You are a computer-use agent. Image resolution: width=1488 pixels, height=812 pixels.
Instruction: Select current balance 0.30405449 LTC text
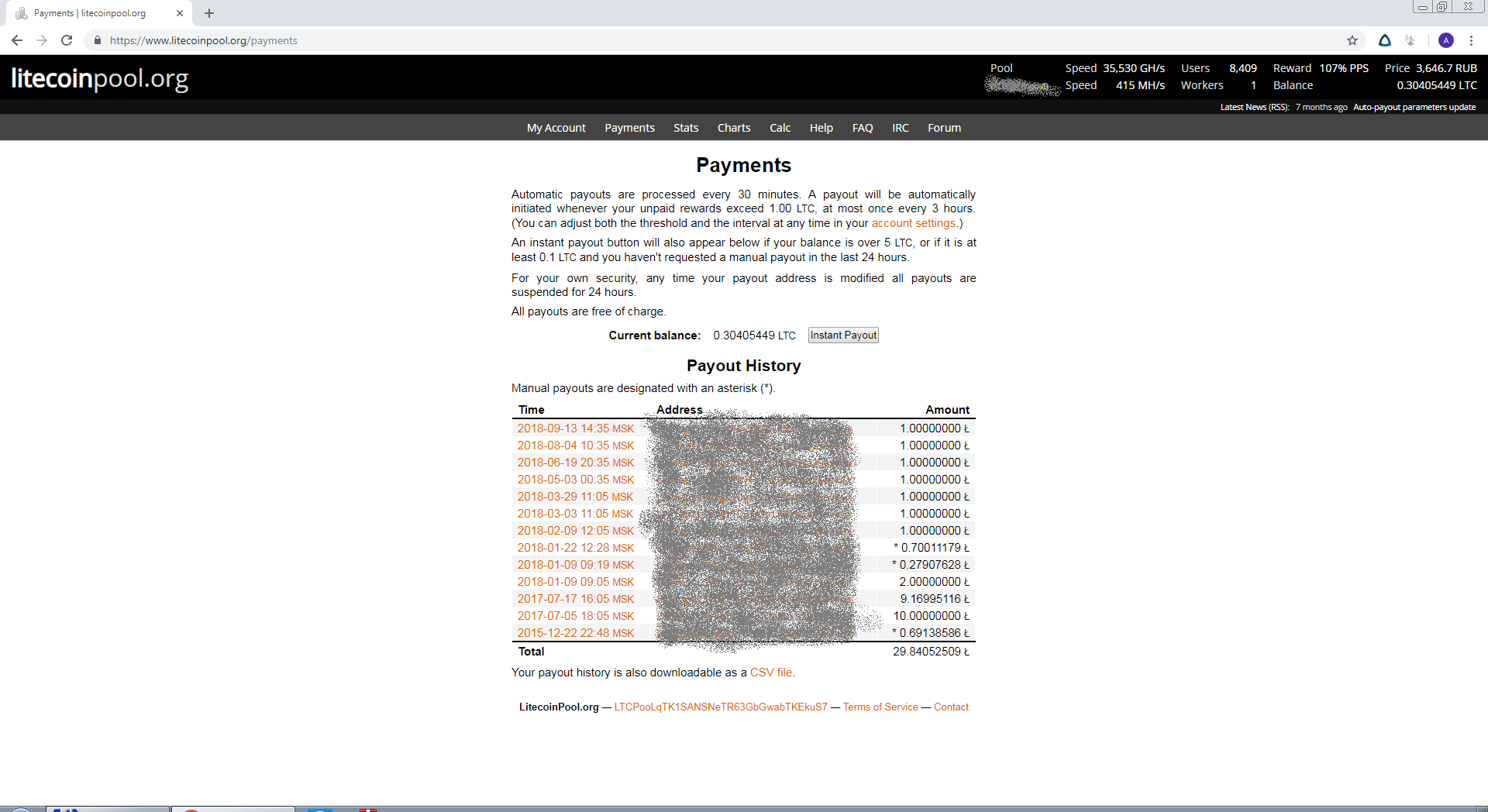click(754, 335)
